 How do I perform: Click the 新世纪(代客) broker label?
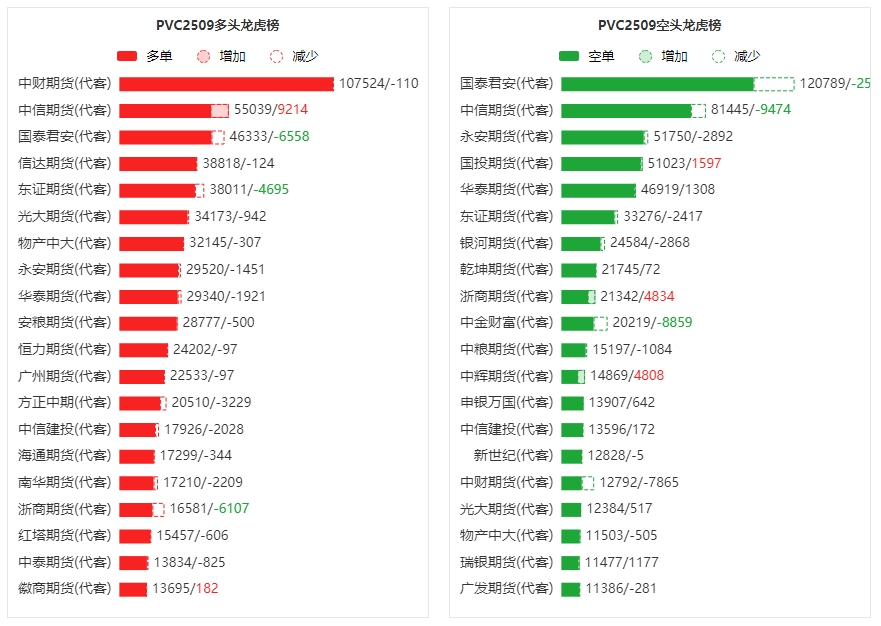[x=513, y=456]
